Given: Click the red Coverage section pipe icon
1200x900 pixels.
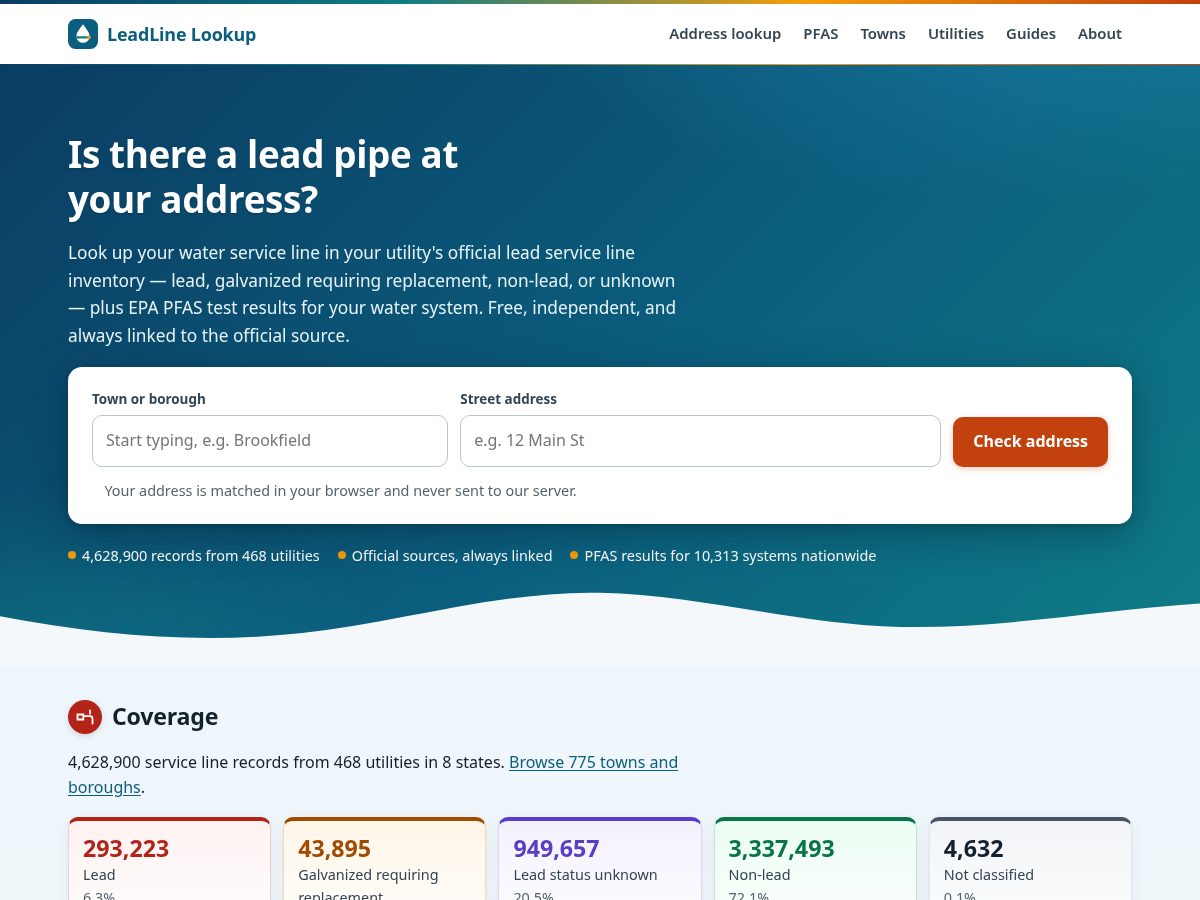Looking at the screenshot, I should pyautogui.click(x=85, y=717).
